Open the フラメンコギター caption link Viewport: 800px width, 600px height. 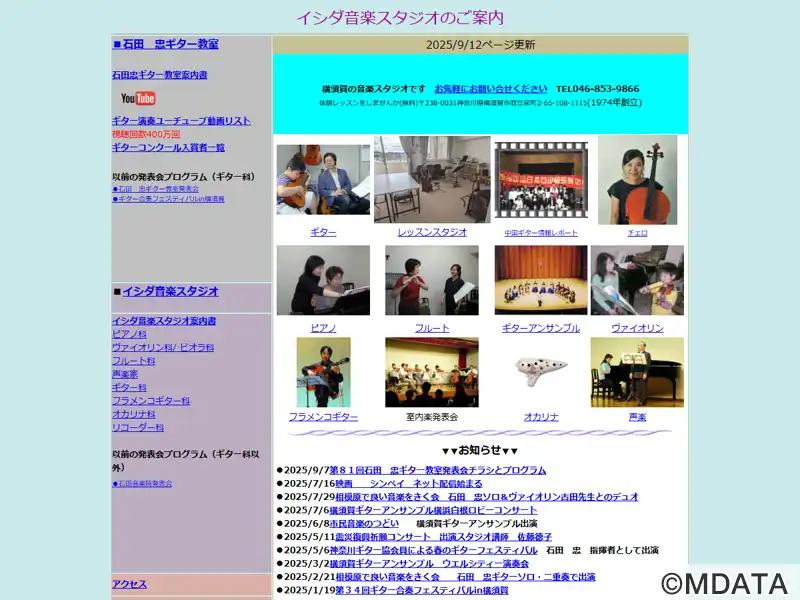pos(323,417)
